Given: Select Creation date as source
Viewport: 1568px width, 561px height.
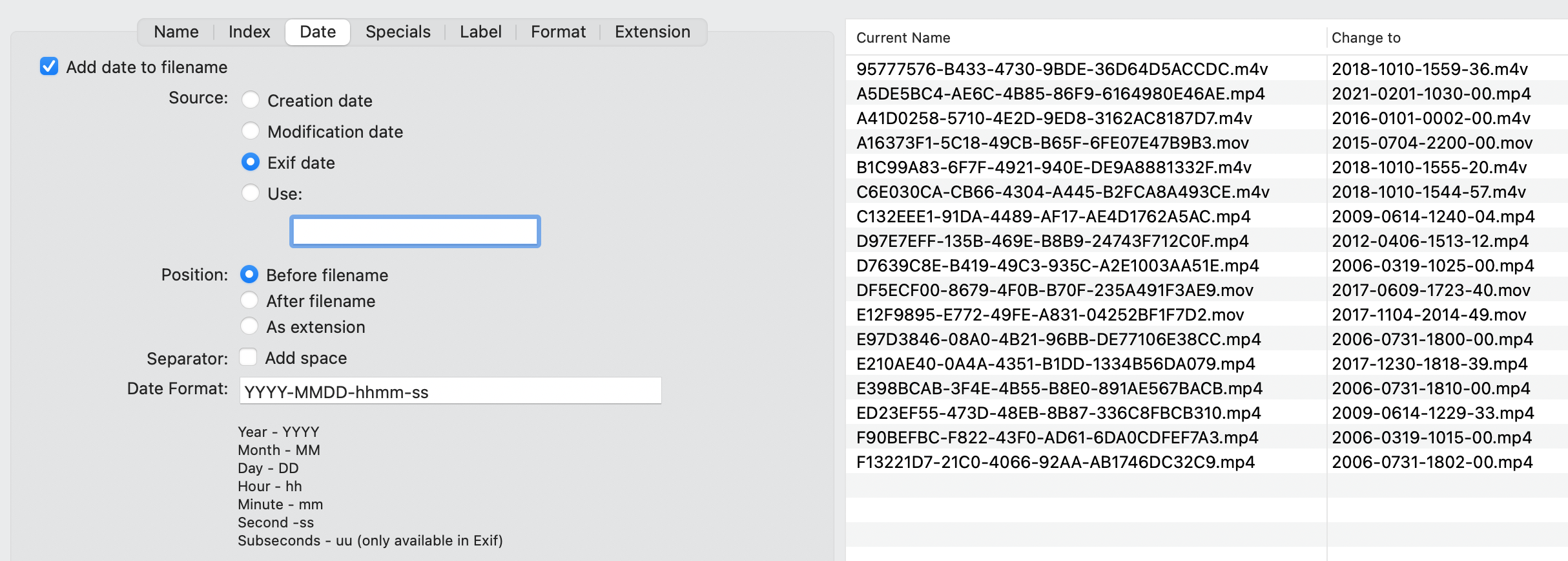Looking at the screenshot, I should [251, 100].
